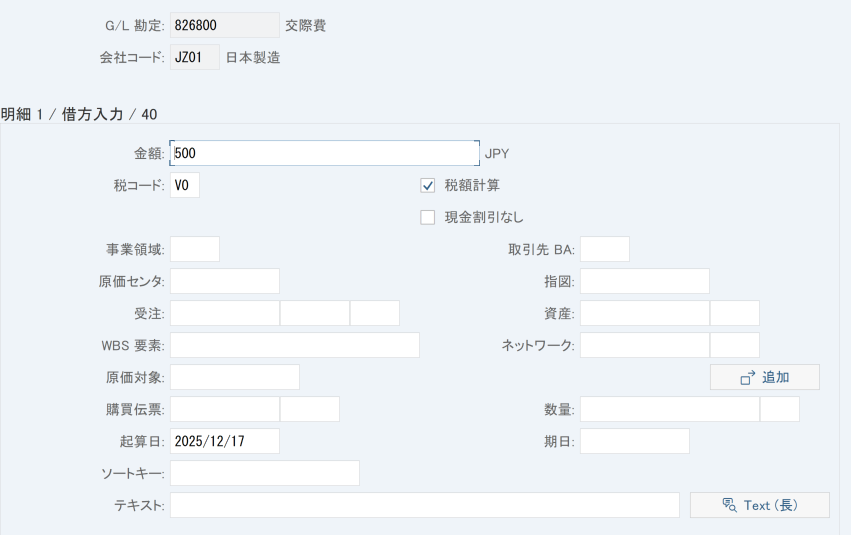The image size is (851, 535).
Task: Focus the first 購買伝票 field
Action: (x=225, y=409)
